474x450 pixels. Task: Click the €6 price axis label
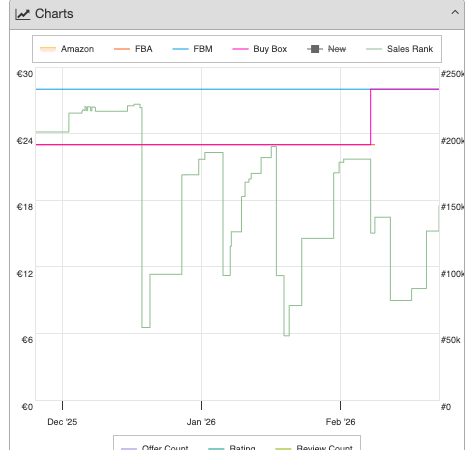pos(27,340)
